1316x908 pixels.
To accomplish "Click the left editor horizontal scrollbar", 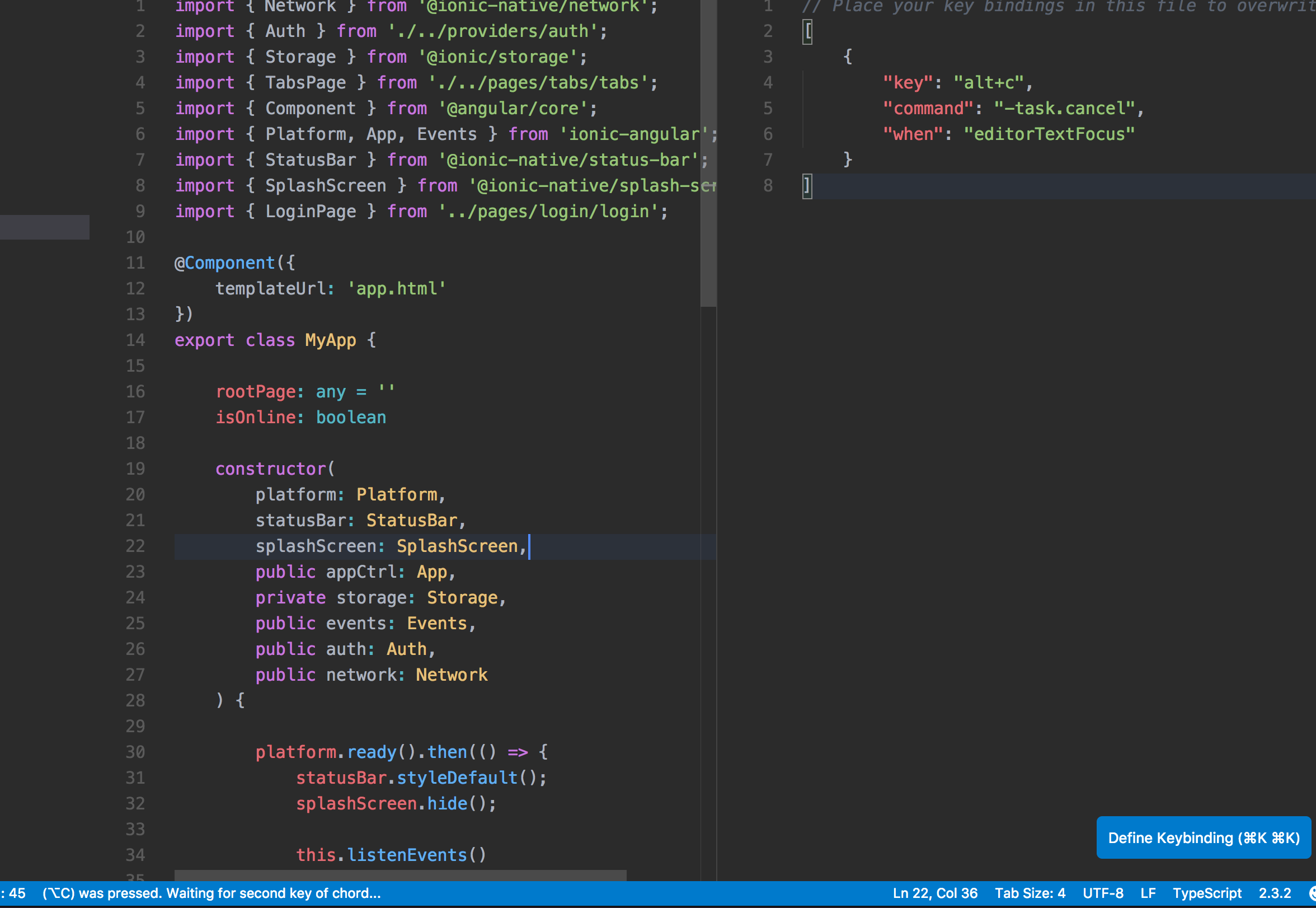I will pyautogui.click(x=400, y=875).
